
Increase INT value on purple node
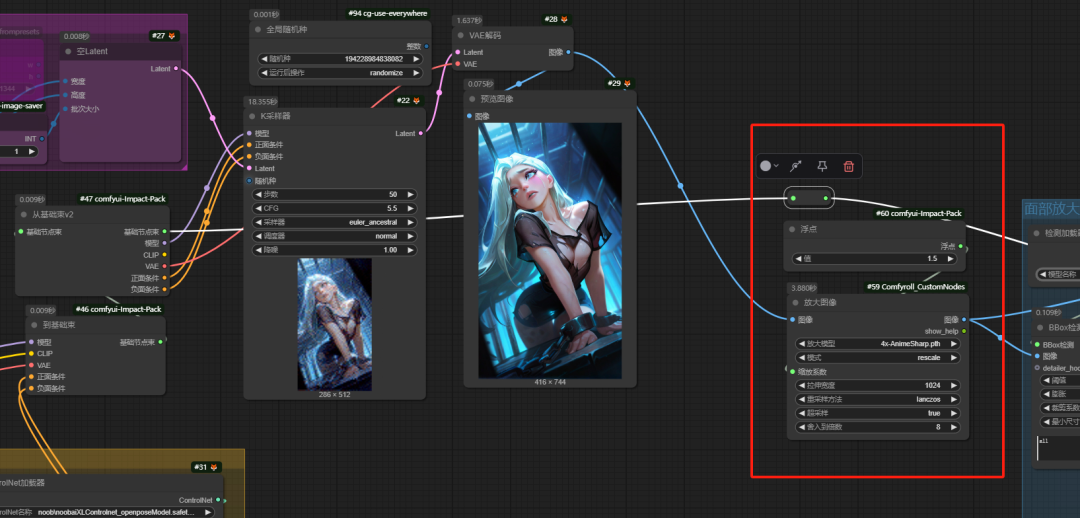coord(32,151)
